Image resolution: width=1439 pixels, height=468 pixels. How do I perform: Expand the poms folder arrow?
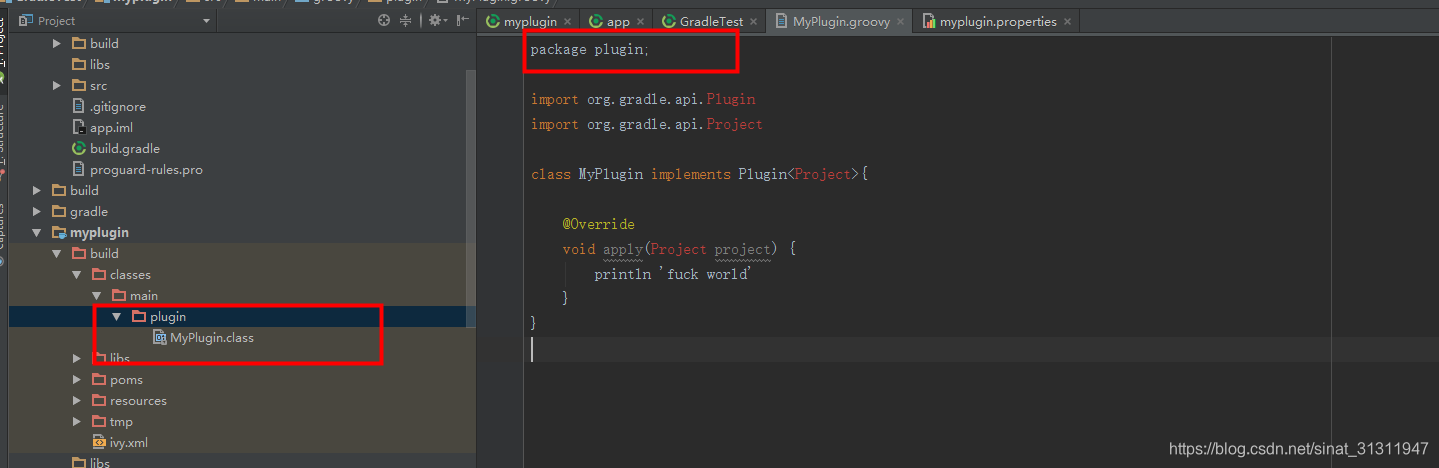[77, 379]
